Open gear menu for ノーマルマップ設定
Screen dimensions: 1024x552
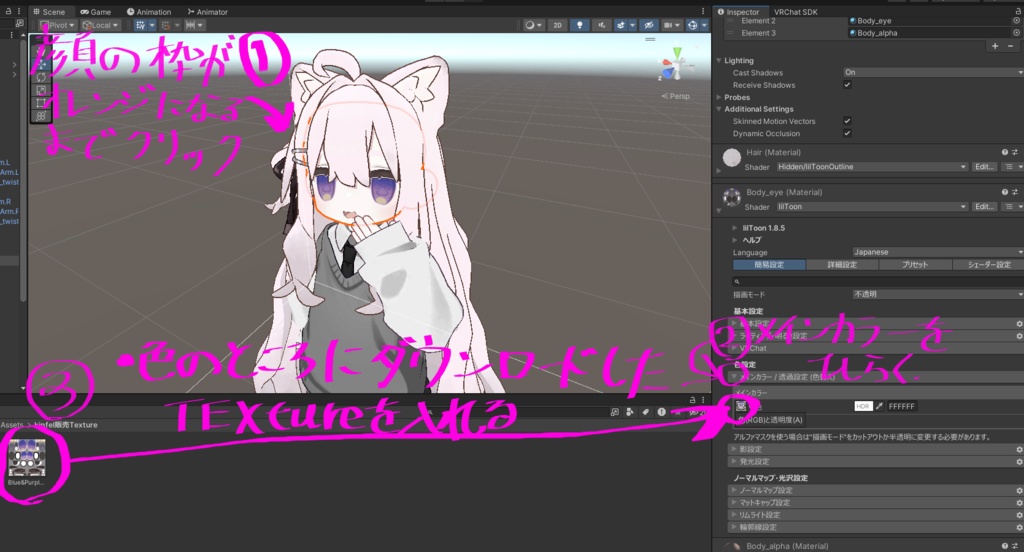tap(1019, 491)
